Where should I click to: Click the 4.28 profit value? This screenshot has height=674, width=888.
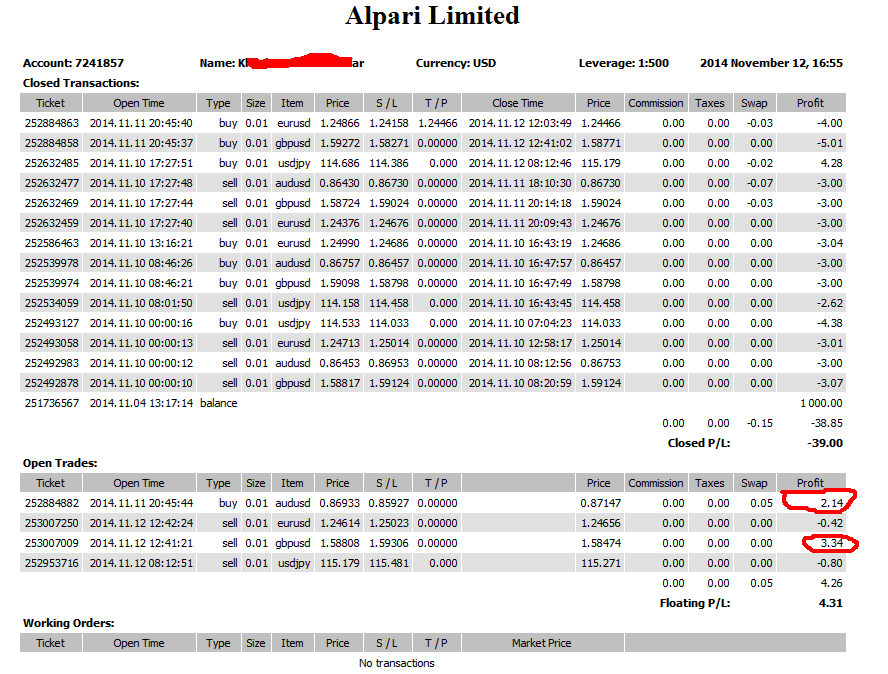point(831,163)
